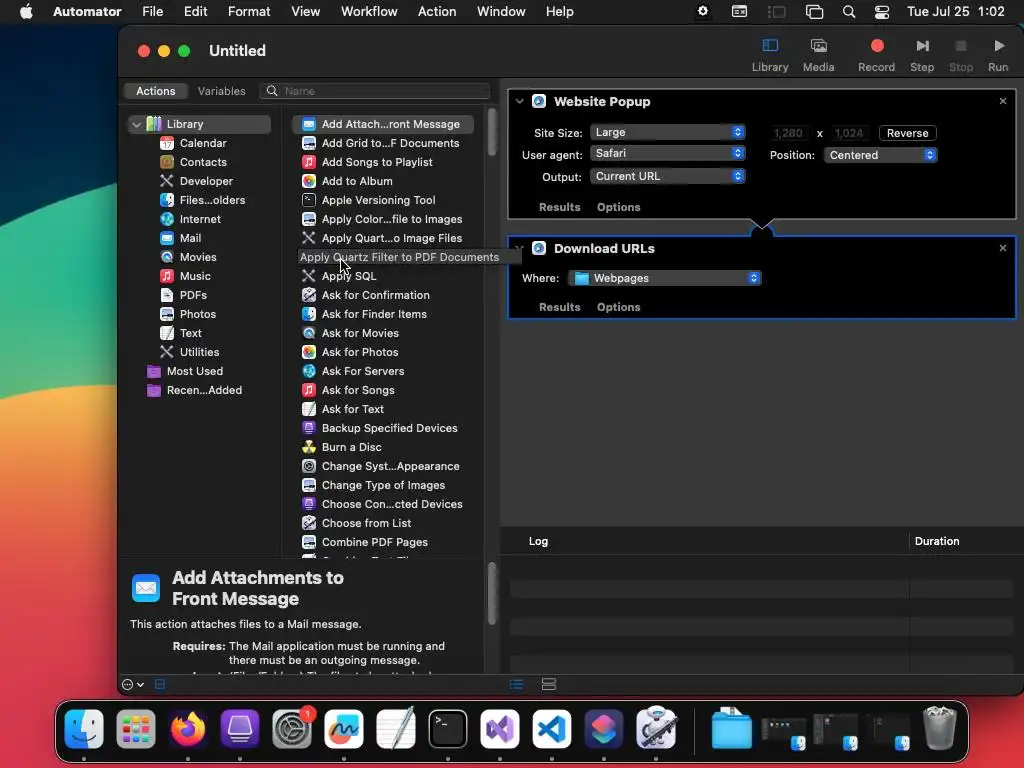The image size is (1024, 768).
Task: Toggle the Library panel in toolbar
Action: (x=769, y=55)
